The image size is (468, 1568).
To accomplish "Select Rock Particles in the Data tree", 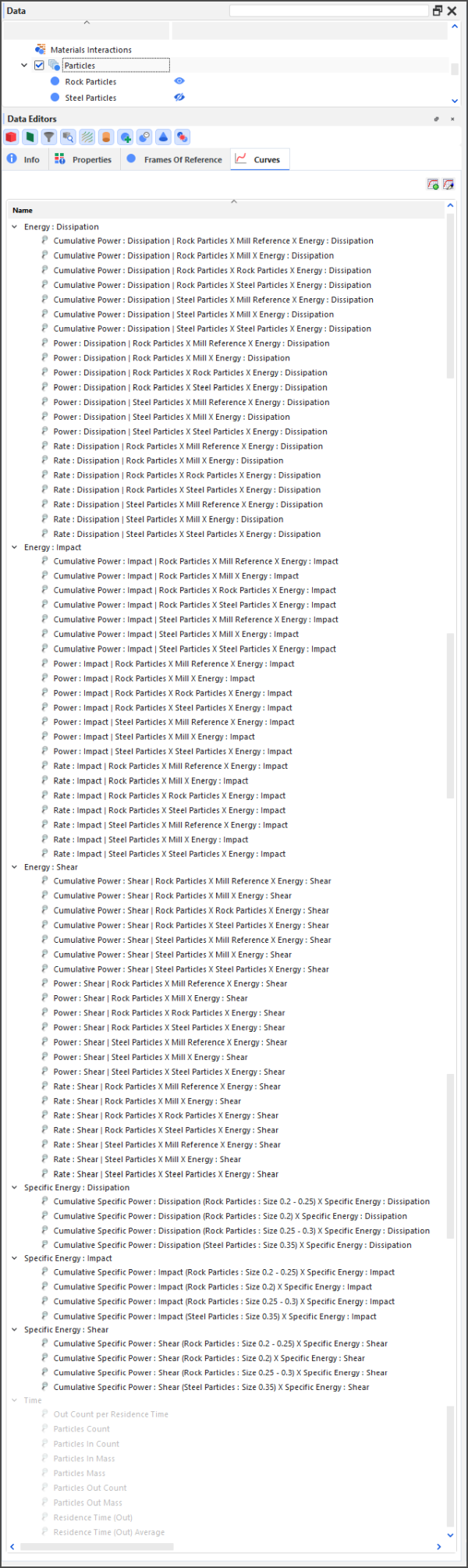I will pos(90,81).
